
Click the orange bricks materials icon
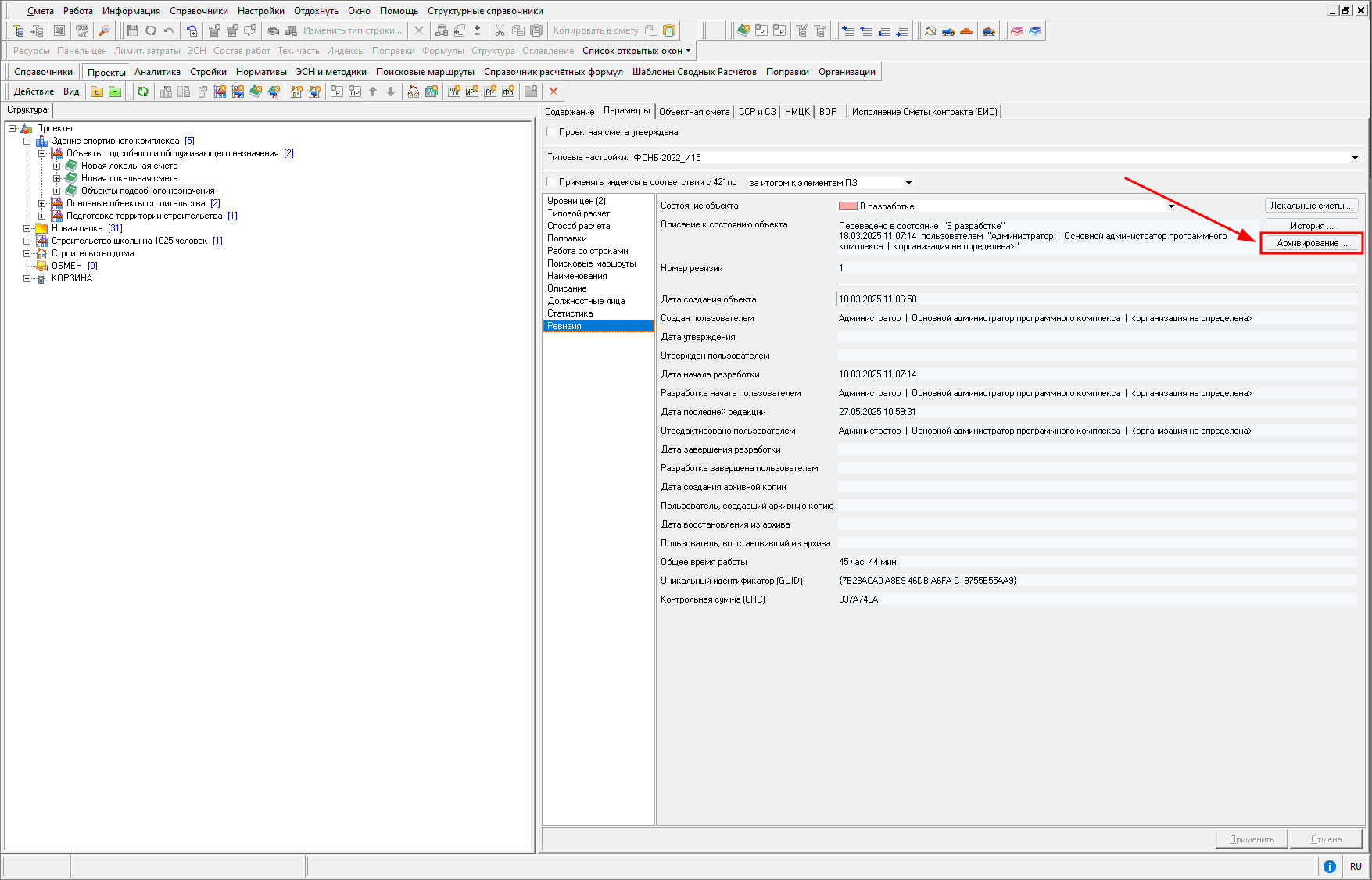click(x=966, y=30)
